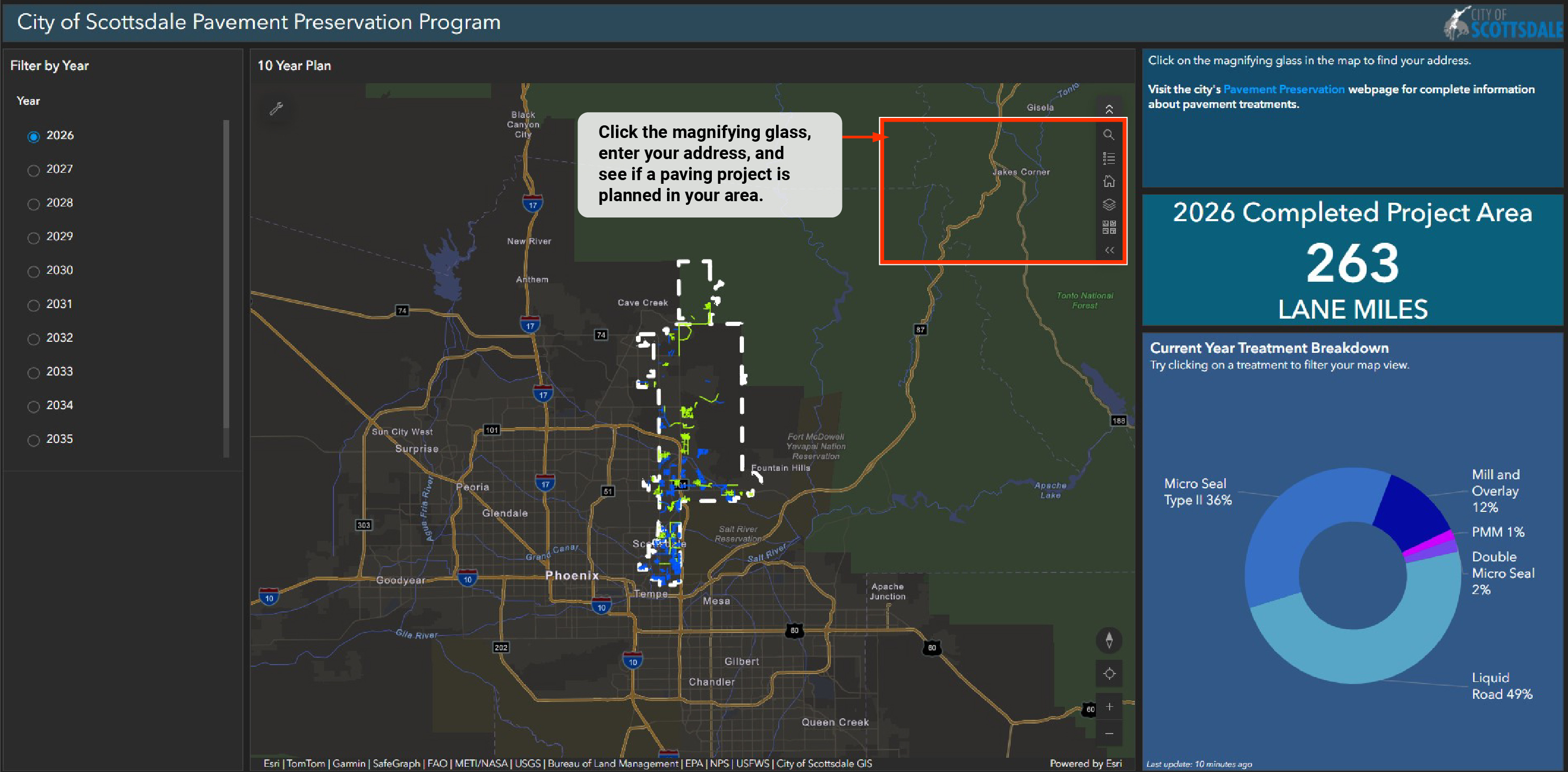Image resolution: width=1568 pixels, height=772 pixels.
Task: Click the Cave Creek map label
Action: coord(642,302)
